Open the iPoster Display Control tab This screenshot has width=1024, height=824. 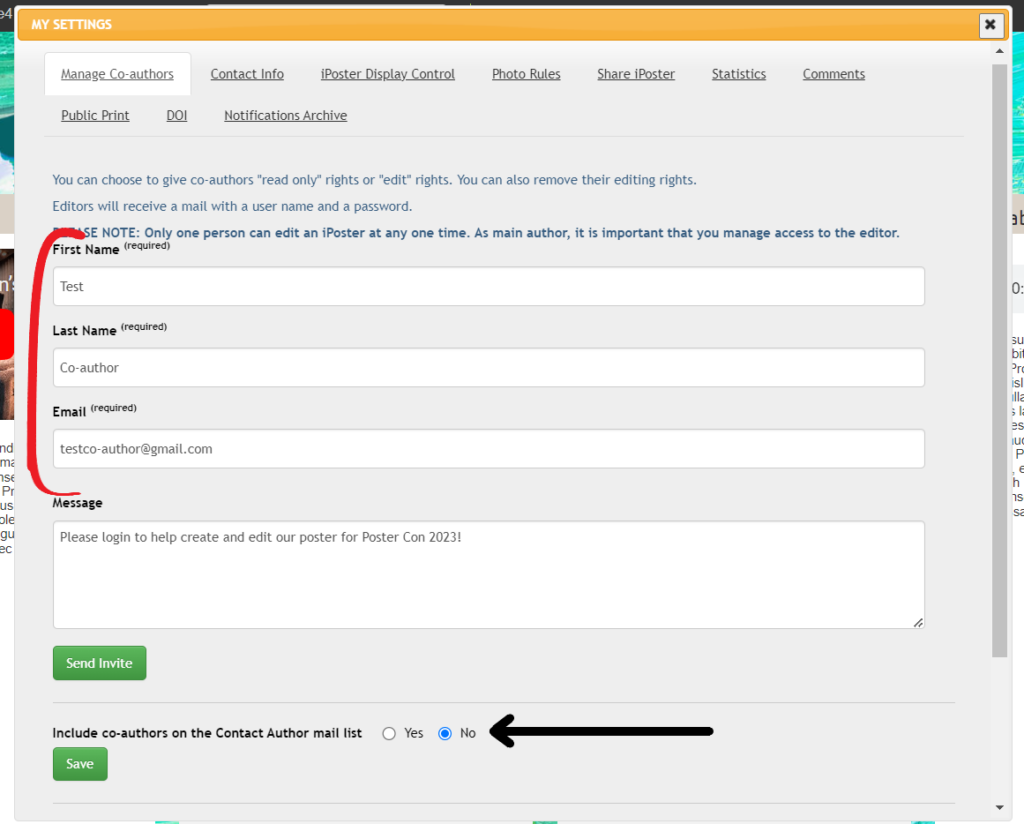387,73
